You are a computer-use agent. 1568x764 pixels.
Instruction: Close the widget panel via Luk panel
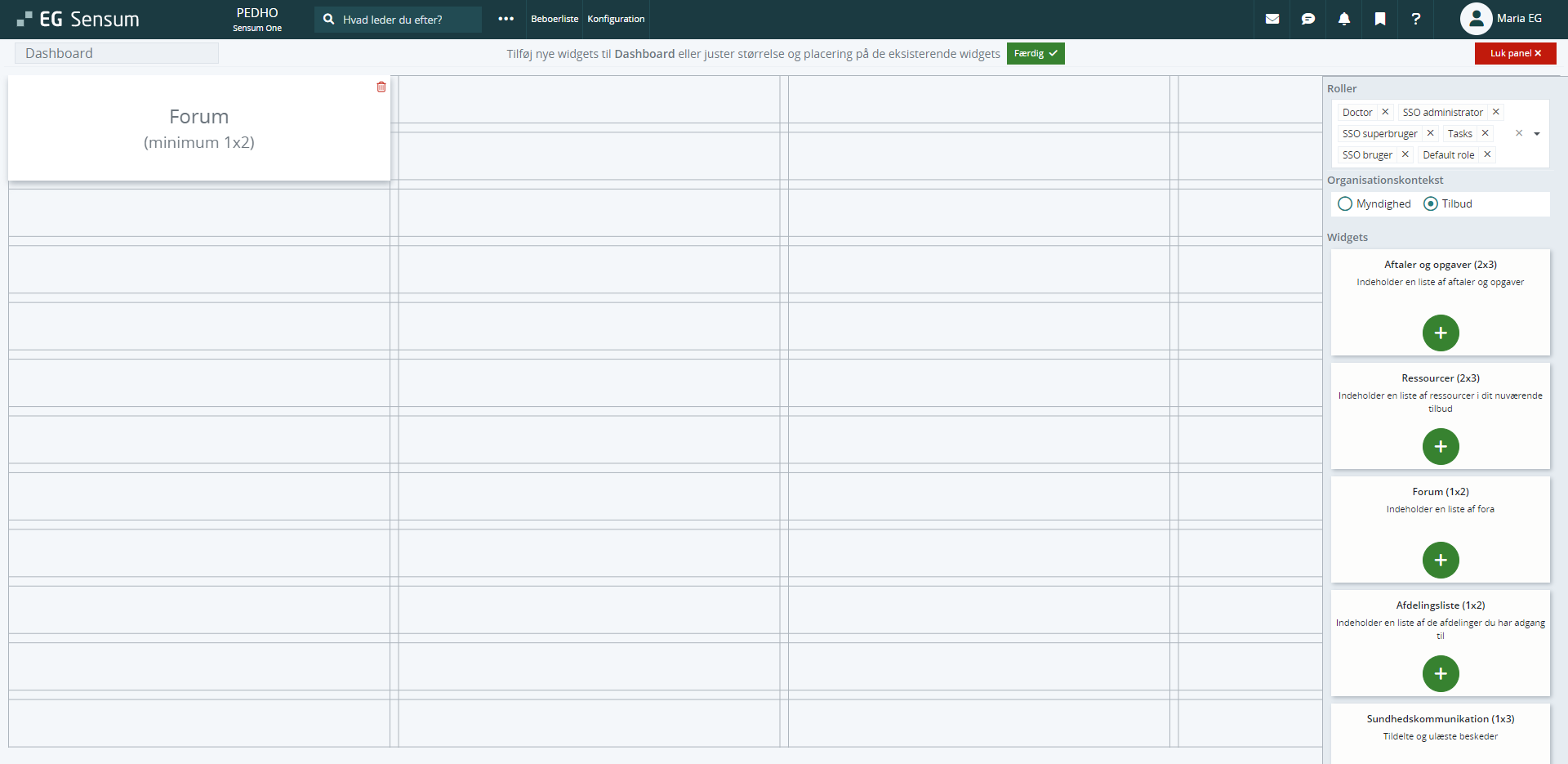pyautogui.click(x=1515, y=52)
